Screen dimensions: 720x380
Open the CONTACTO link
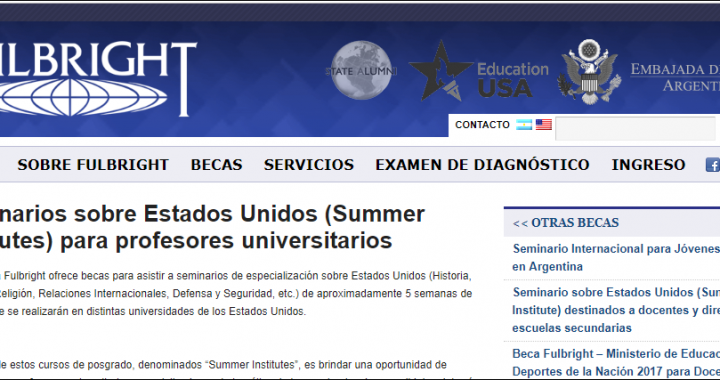(x=482, y=125)
